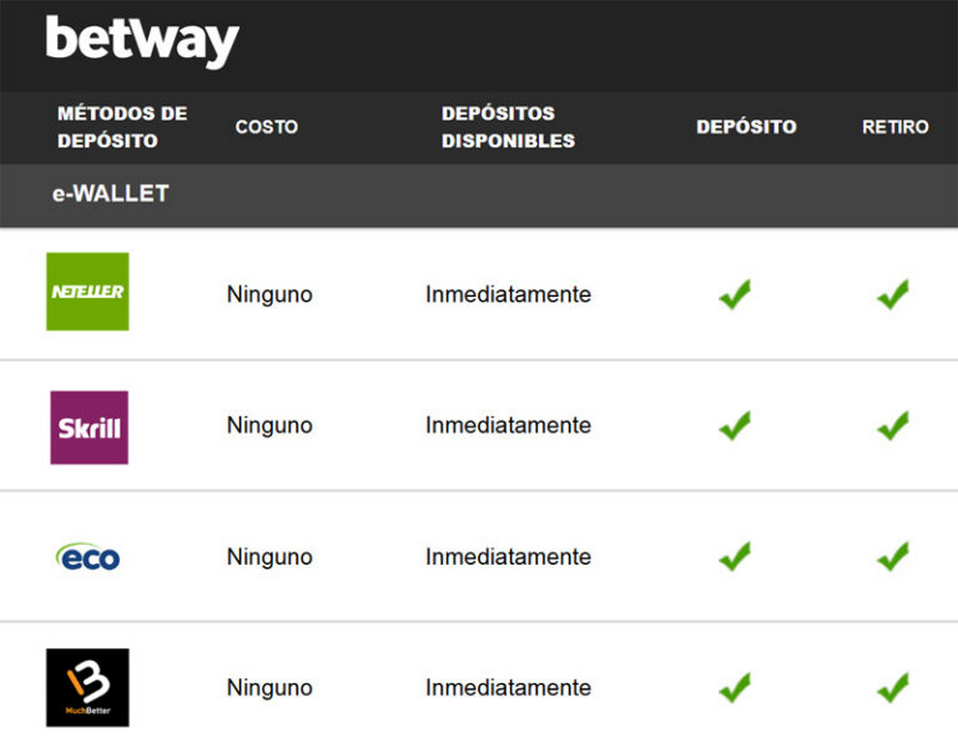The image size is (958, 743).
Task: Click Skrill withdrawal green checkmark
Action: (x=892, y=426)
